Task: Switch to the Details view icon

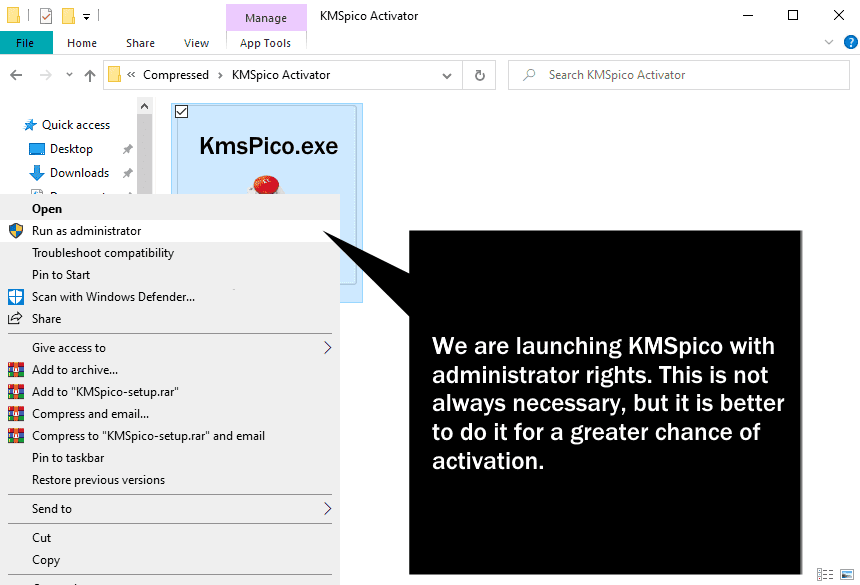Action: [825, 574]
